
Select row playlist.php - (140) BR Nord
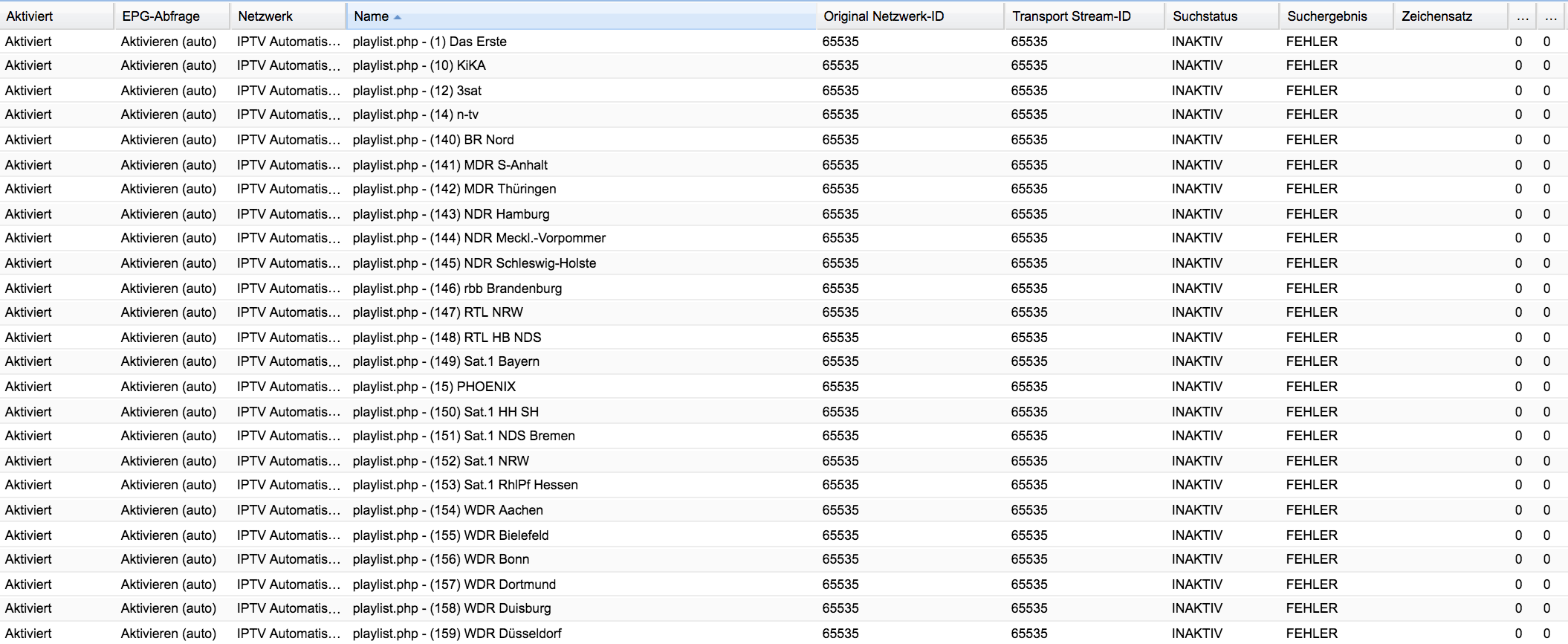click(784, 140)
